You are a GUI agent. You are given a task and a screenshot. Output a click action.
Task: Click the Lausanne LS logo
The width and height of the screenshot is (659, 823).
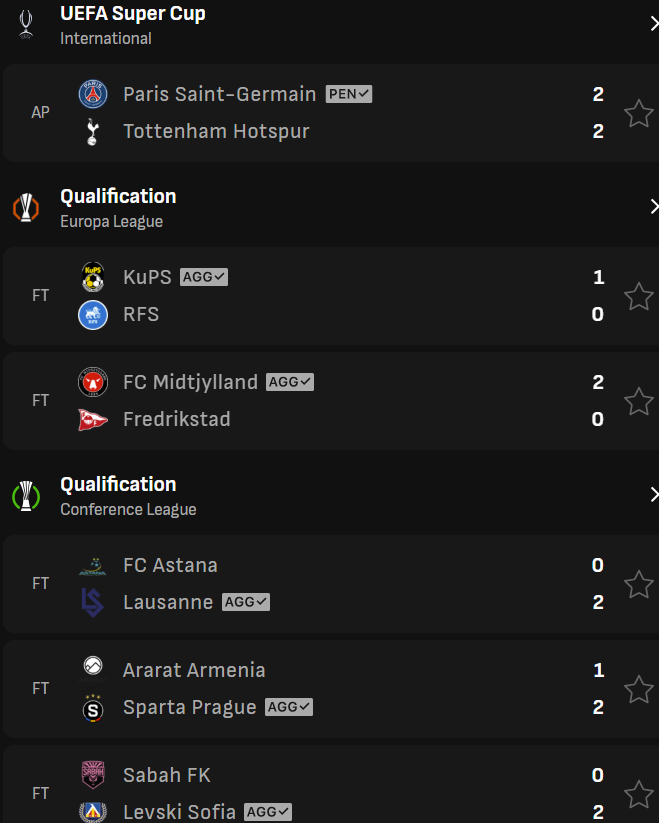[x=93, y=602]
